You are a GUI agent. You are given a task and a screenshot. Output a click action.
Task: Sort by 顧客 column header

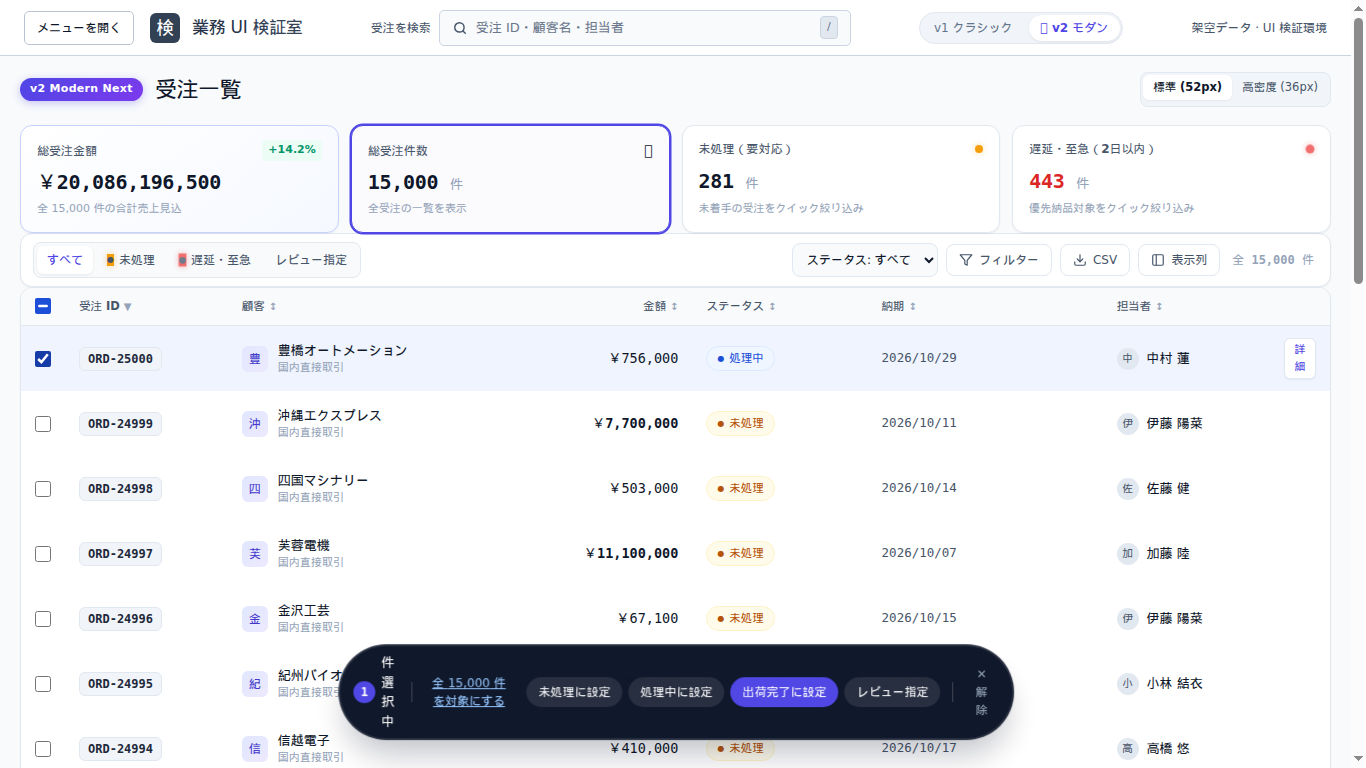click(x=259, y=306)
